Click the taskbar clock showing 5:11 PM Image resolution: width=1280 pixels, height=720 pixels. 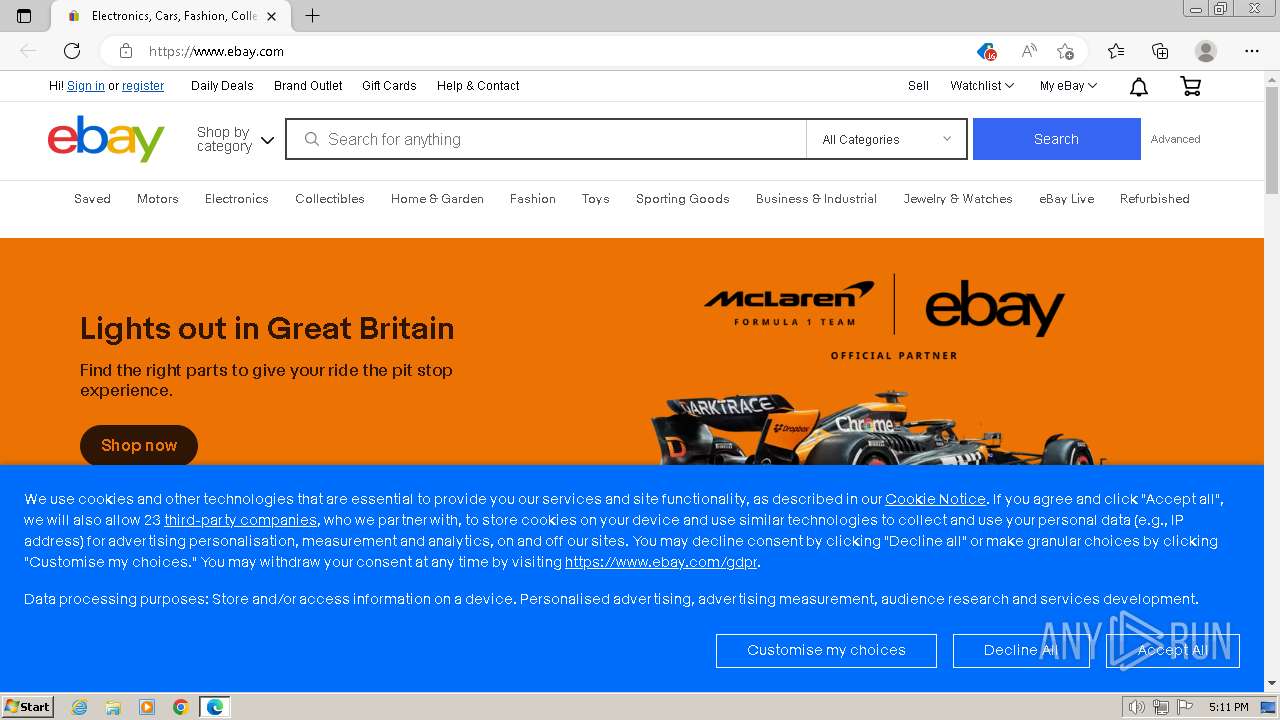point(1228,707)
